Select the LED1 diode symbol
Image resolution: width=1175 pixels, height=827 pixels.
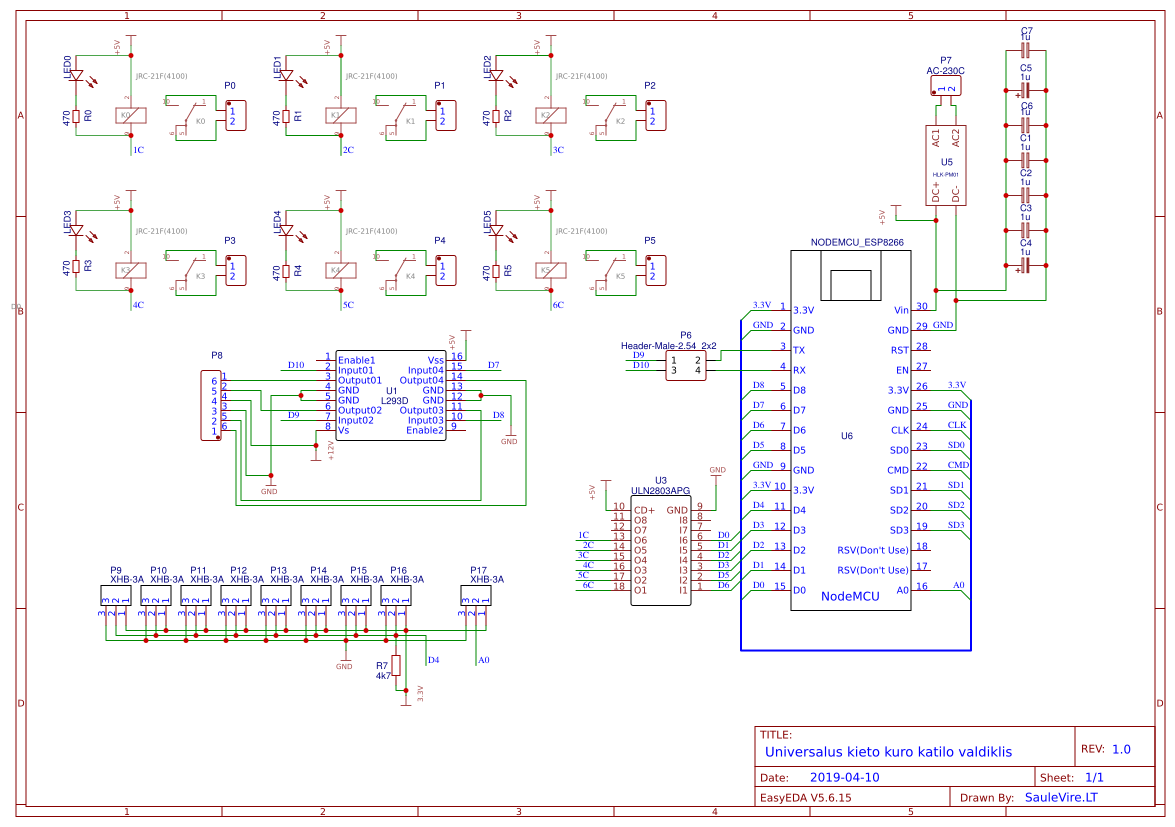(x=286, y=76)
